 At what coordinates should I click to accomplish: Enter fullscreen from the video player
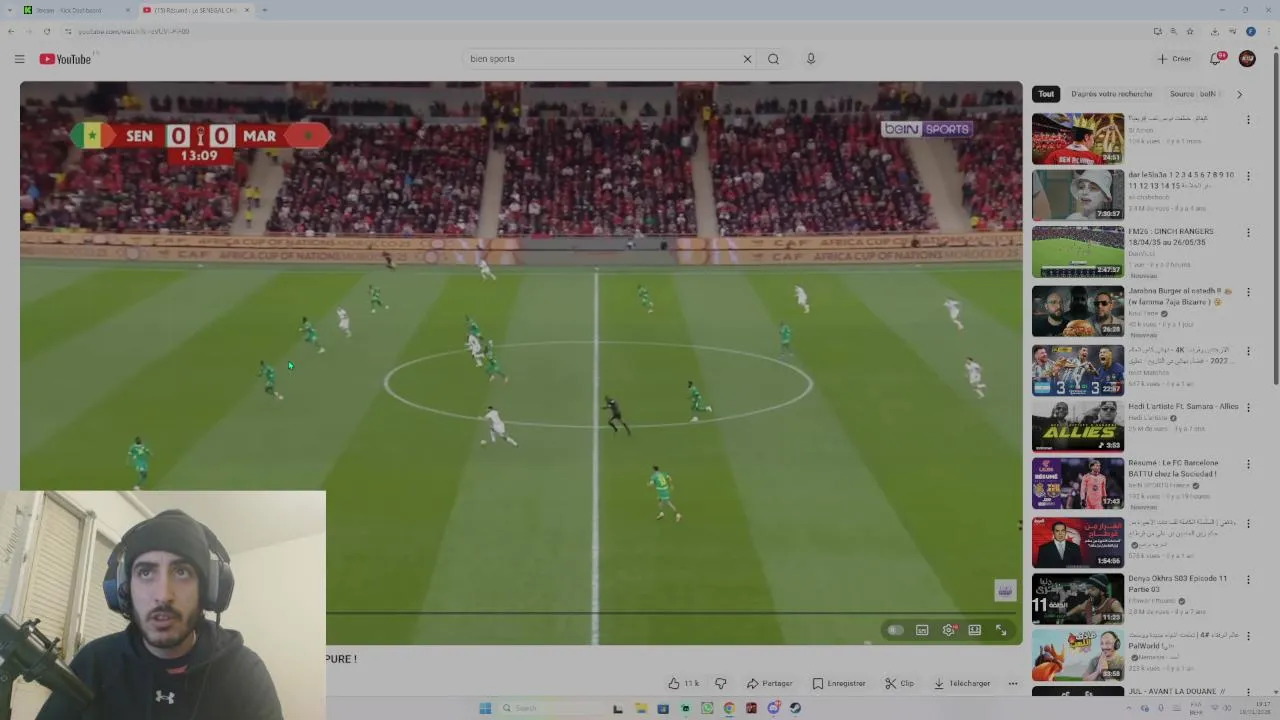(1001, 630)
